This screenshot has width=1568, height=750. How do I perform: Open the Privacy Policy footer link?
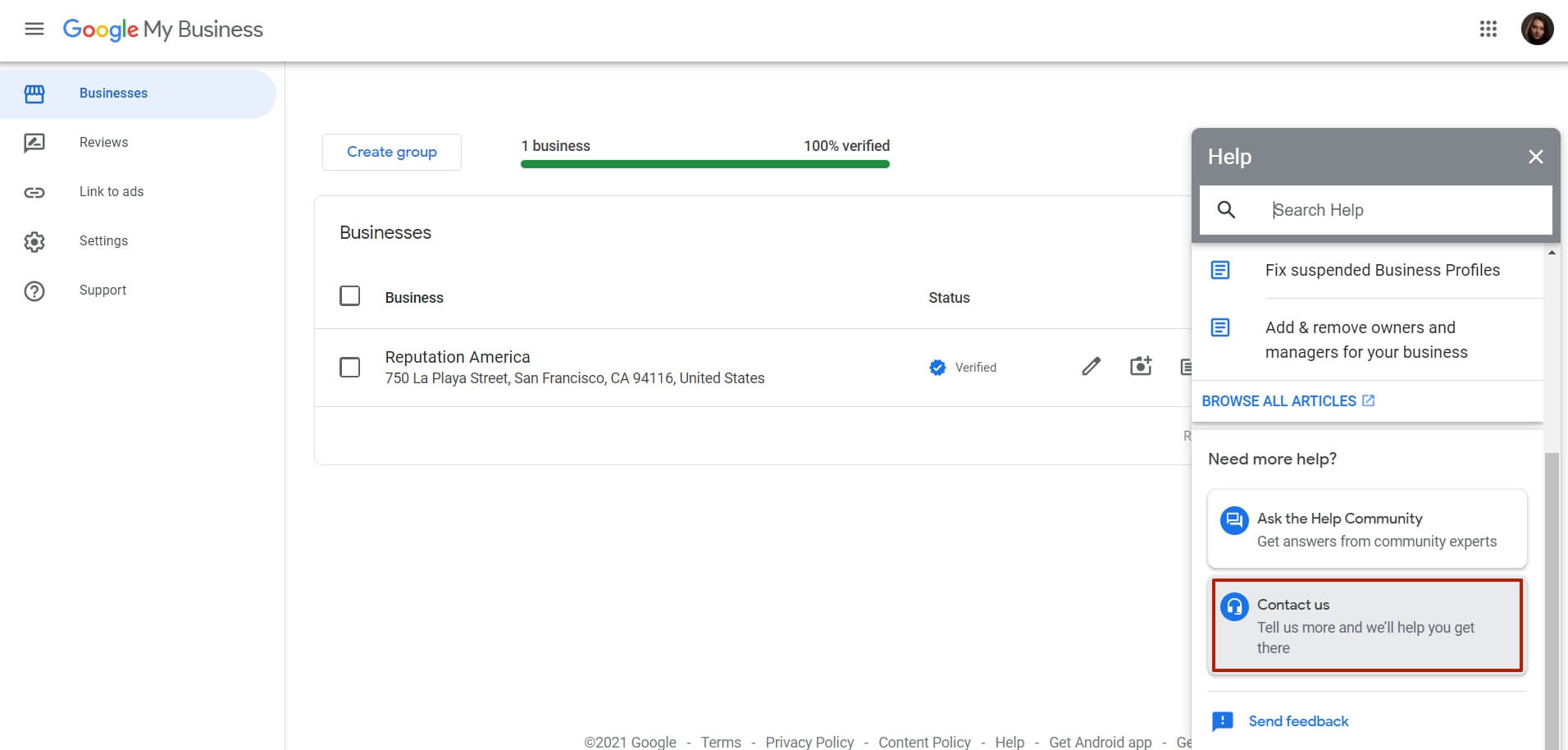pos(809,742)
